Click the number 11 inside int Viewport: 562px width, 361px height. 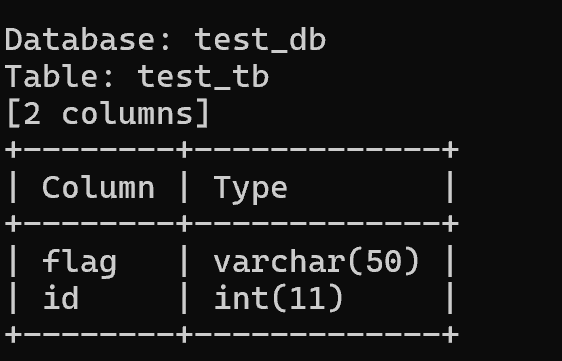pos(307,298)
